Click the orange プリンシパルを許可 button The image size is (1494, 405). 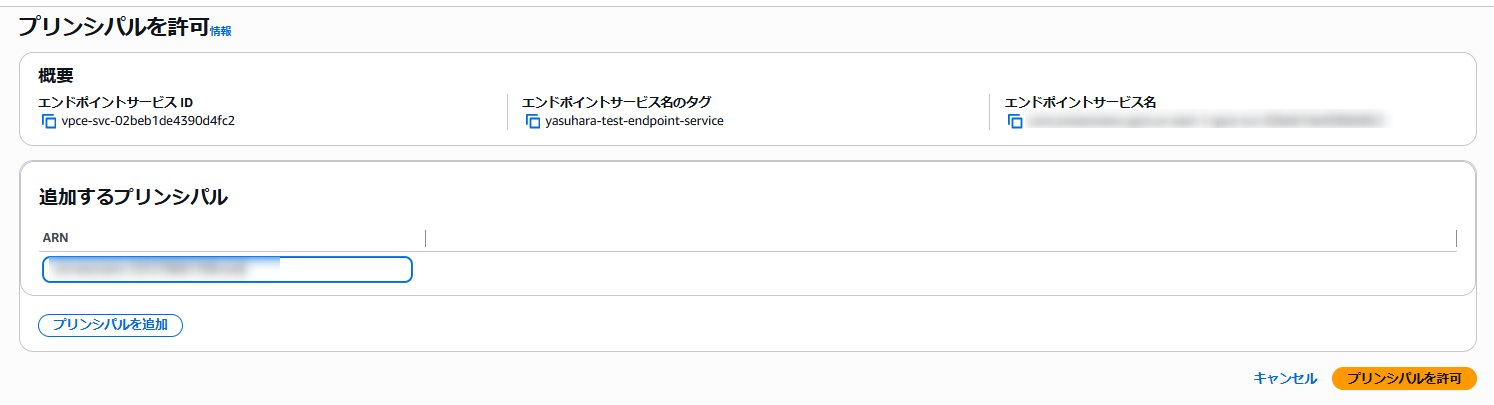[x=1404, y=378]
